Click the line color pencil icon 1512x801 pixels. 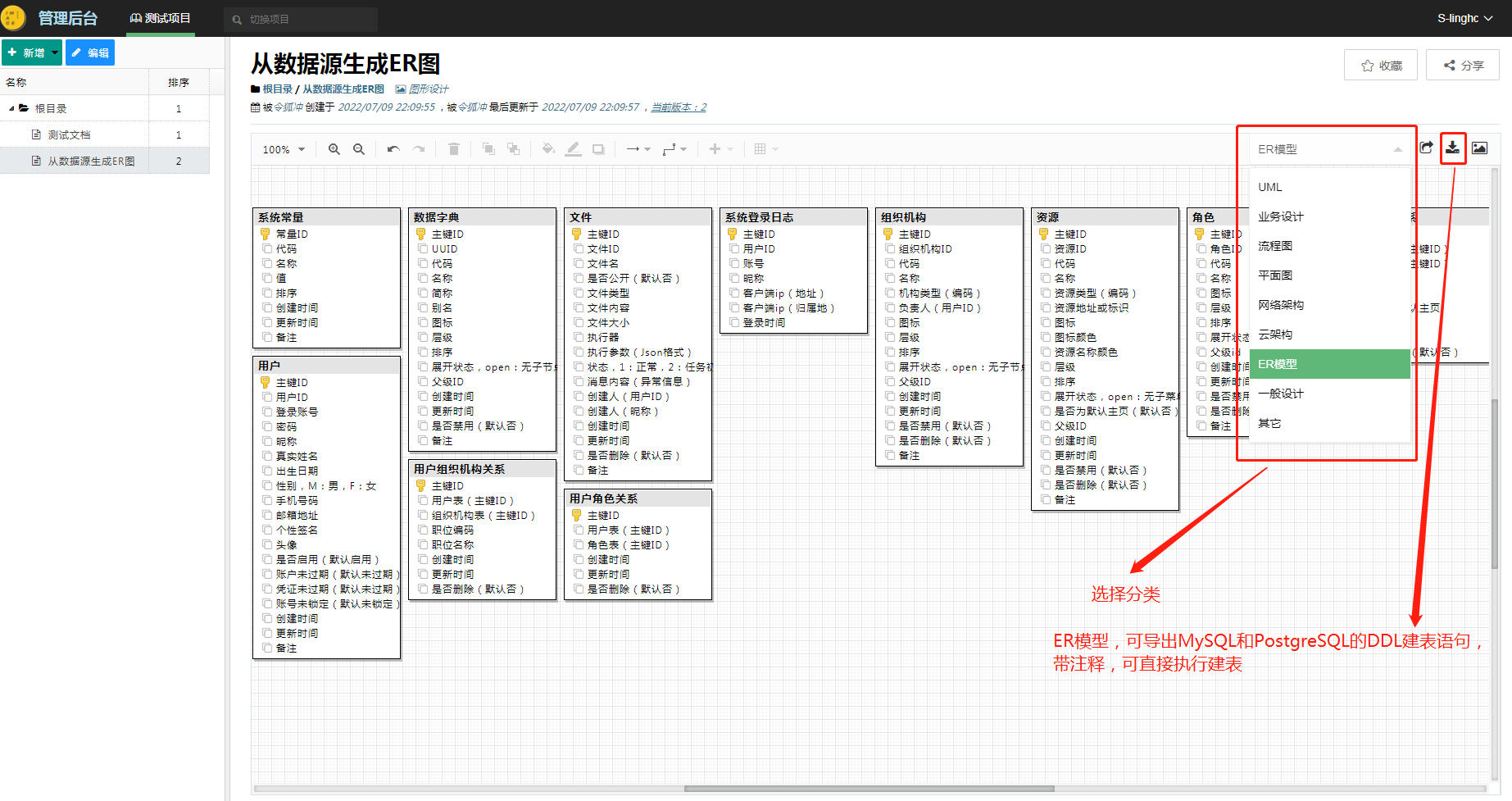(574, 149)
